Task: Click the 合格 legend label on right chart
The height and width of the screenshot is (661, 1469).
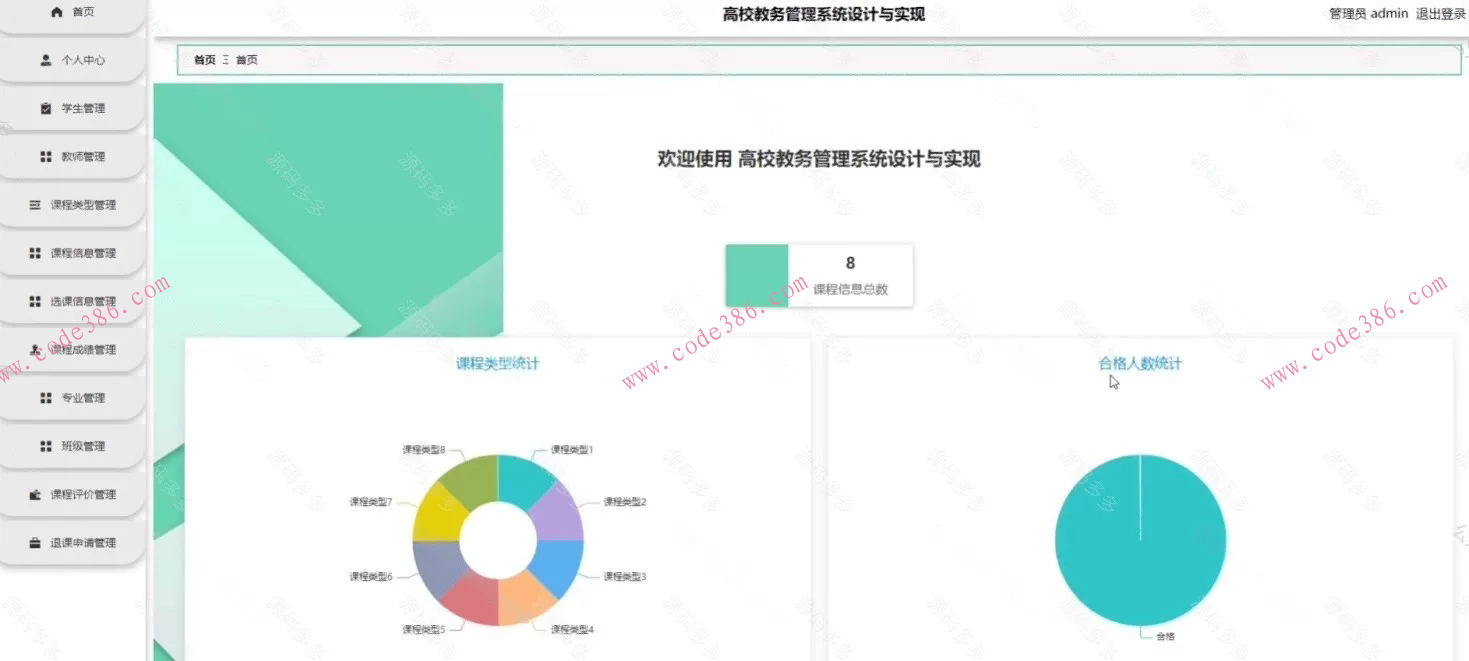Action: pyautogui.click(x=1164, y=637)
